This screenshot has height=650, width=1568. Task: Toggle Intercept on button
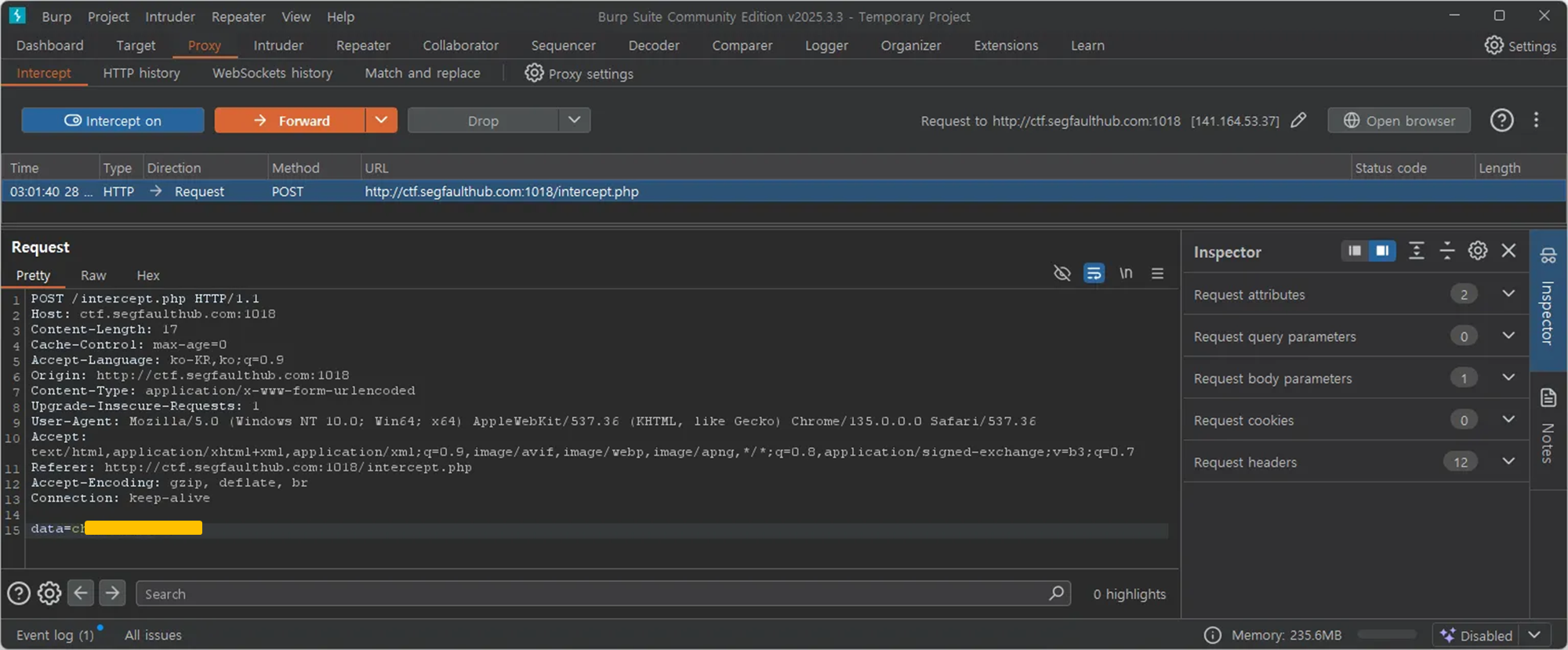tap(113, 121)
